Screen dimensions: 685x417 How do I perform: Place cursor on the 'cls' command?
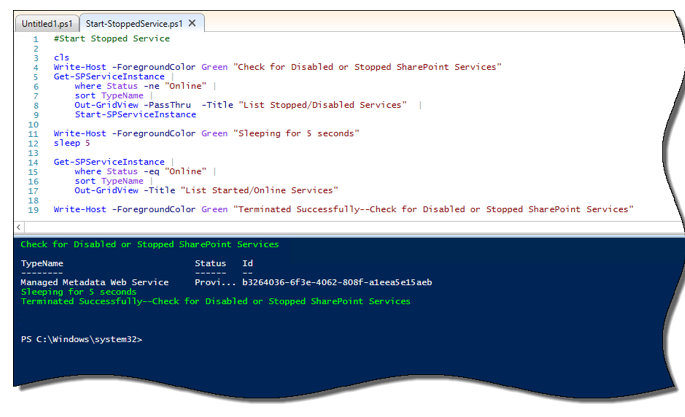pos(62,57)
